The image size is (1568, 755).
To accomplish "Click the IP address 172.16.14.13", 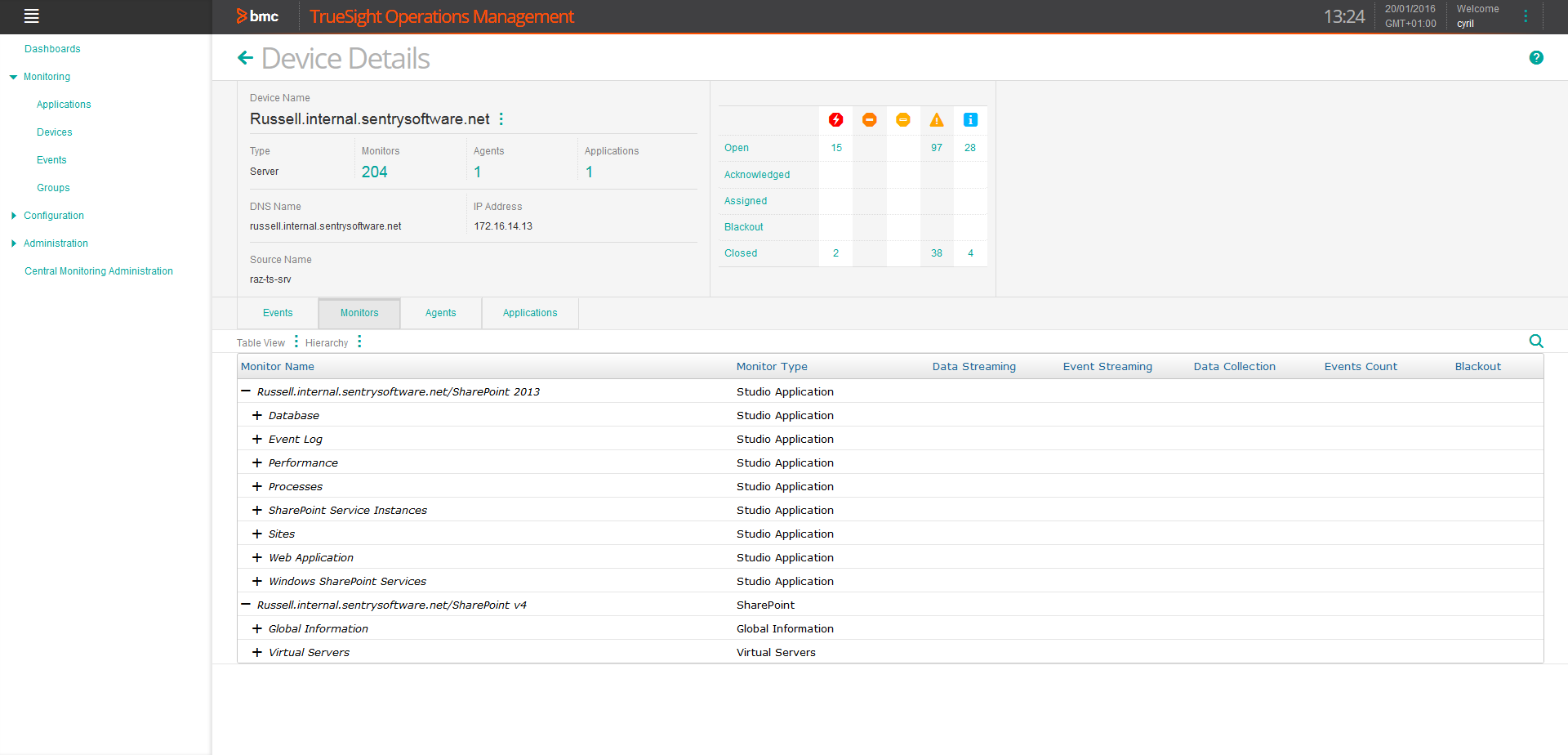I will (x=503, y=226).
